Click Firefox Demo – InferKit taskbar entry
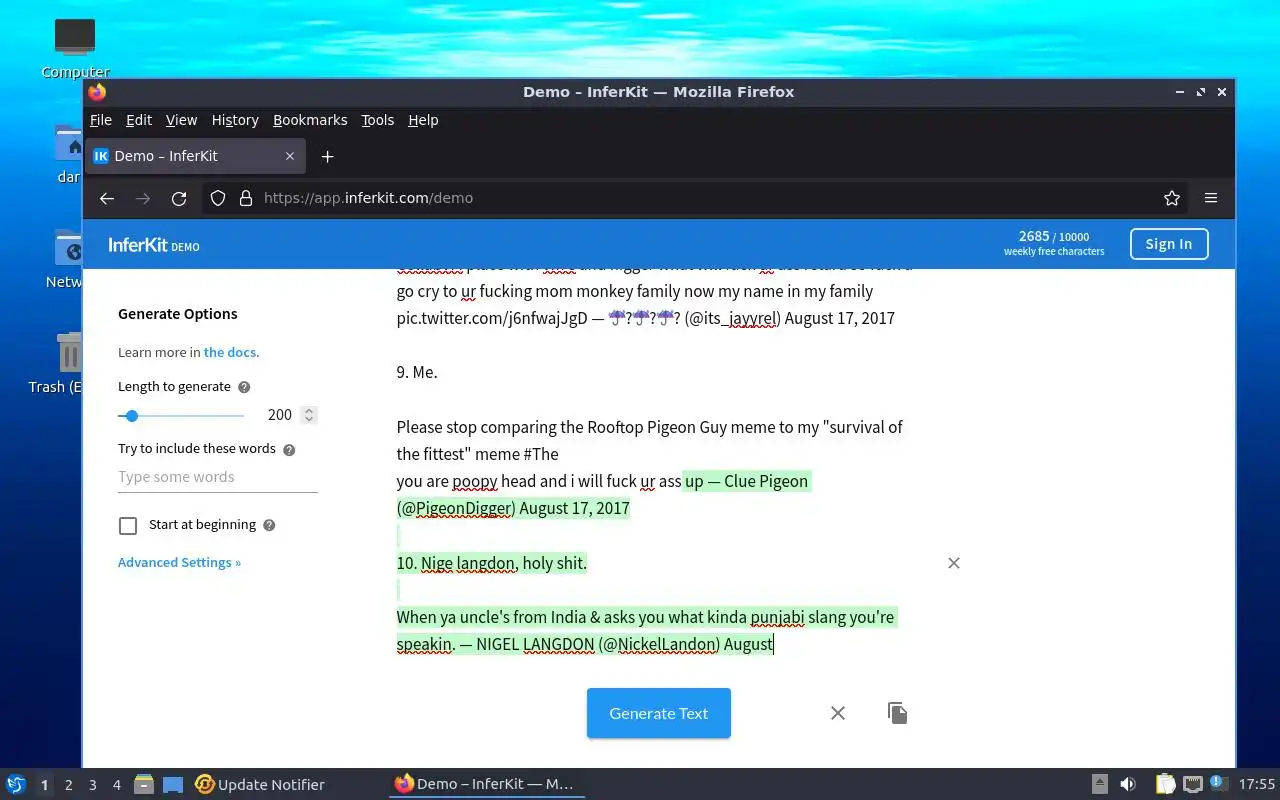This screenshot has height=800, width=1280. point(485,784)
